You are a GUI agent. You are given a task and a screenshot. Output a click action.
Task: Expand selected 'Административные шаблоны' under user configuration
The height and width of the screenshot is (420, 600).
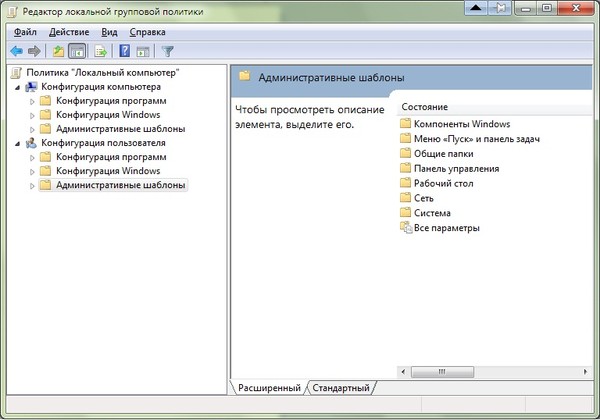point(32,186)
